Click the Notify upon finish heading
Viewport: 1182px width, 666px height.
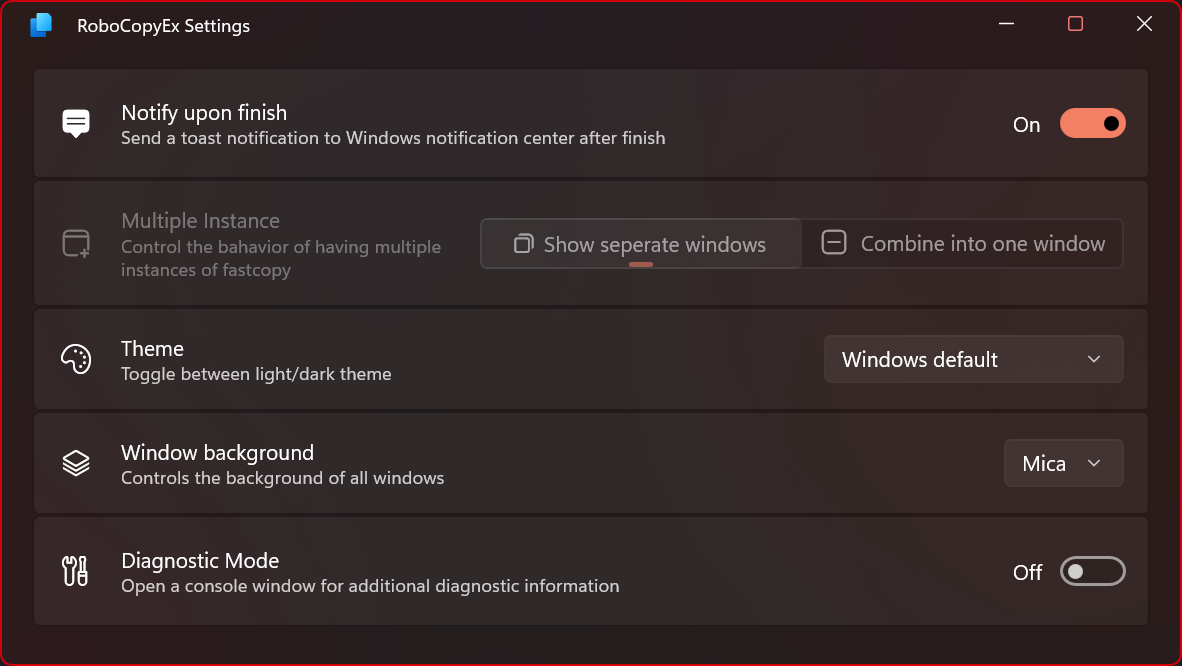[204, 113]
